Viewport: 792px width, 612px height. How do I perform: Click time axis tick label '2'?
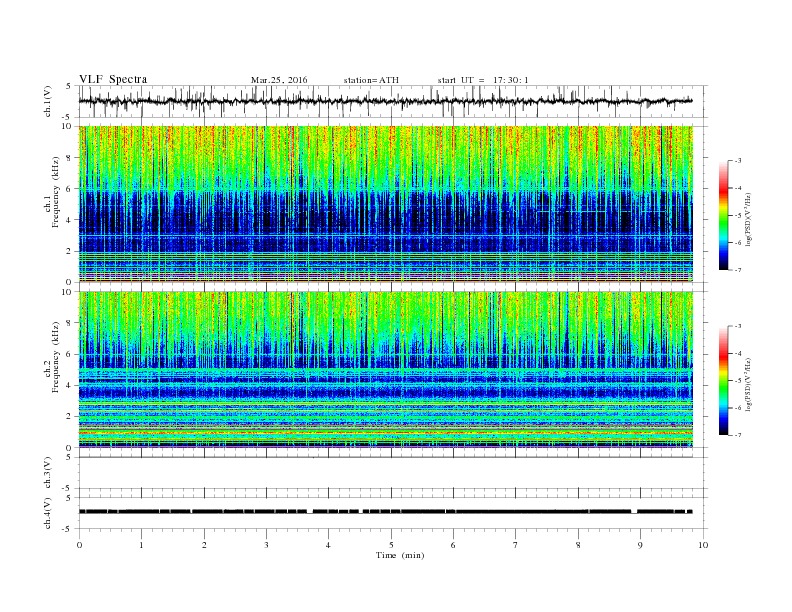[x=204, y=545]
